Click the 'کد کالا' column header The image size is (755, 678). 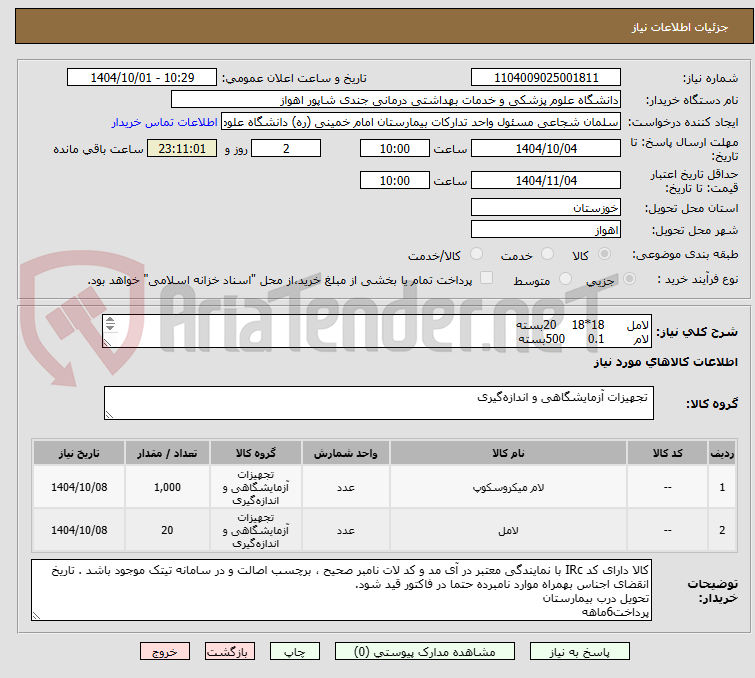(667, 453)
